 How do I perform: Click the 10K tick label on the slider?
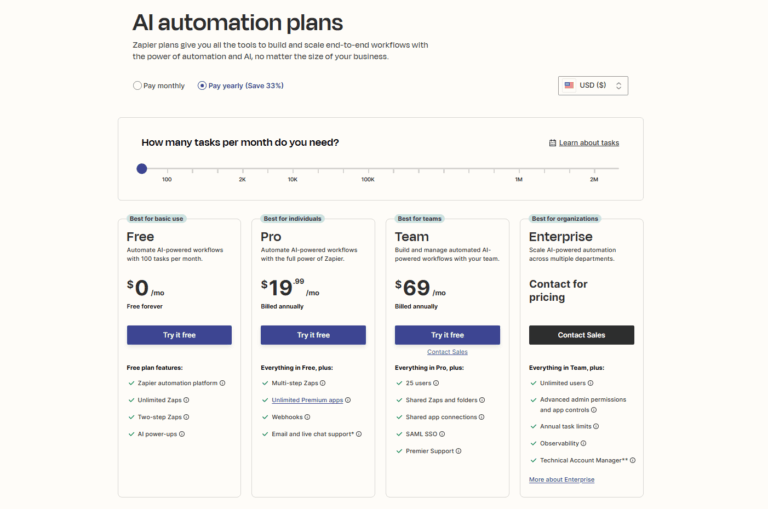[292, 180]
